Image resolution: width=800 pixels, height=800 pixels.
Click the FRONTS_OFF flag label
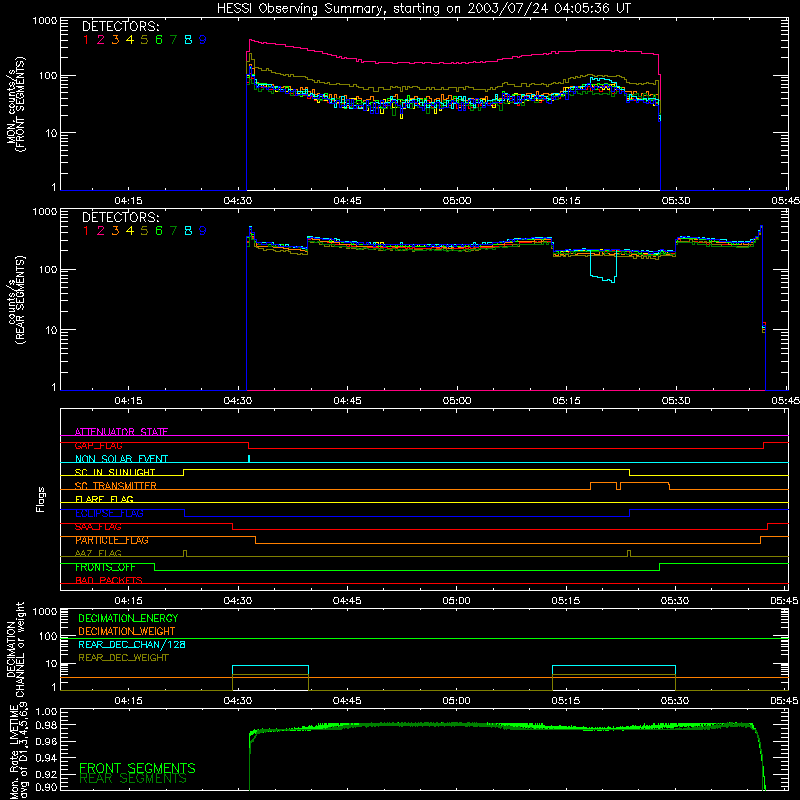(x=105, y=567)
